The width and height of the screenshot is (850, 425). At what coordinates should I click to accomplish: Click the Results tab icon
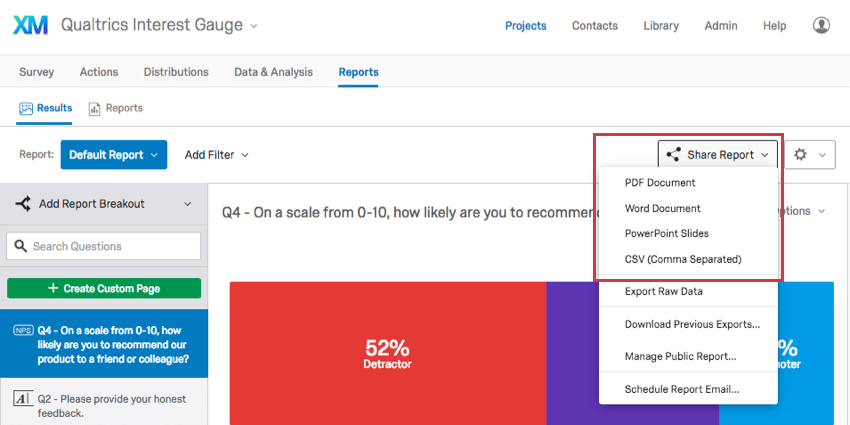tap(26, 108)
